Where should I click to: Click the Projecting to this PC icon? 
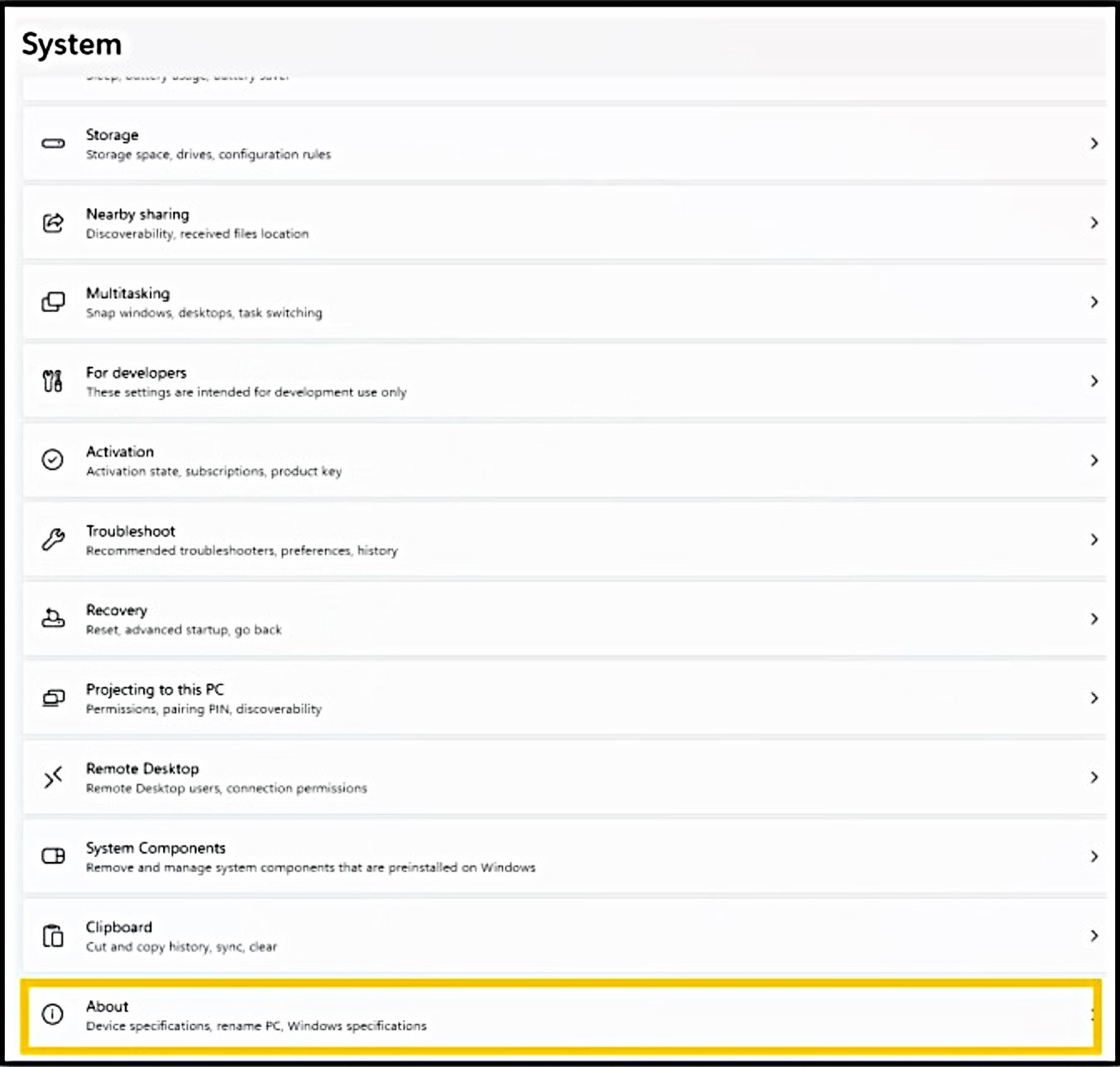tap(53, 697)
